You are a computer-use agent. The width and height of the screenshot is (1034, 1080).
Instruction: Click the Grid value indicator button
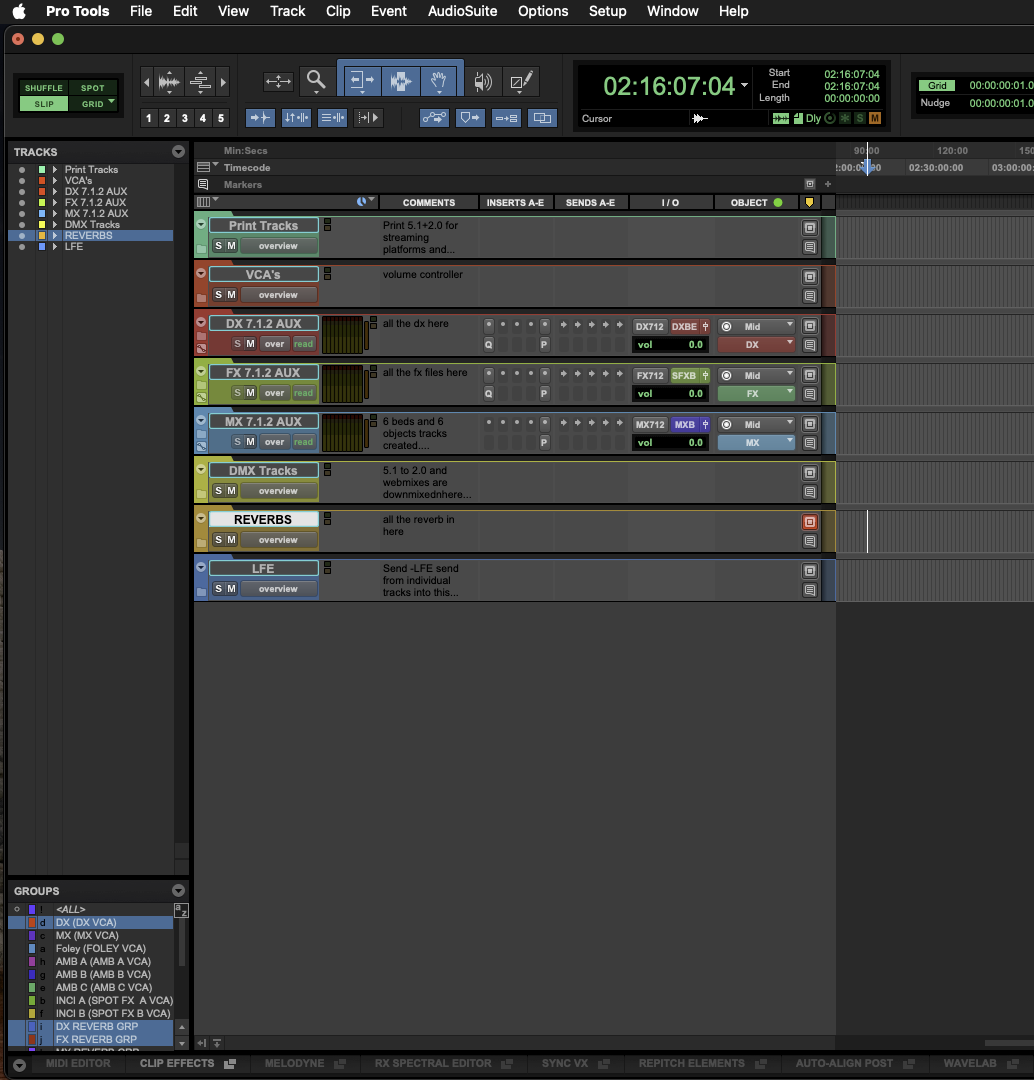pyautogui.click(x=937, y=85)
